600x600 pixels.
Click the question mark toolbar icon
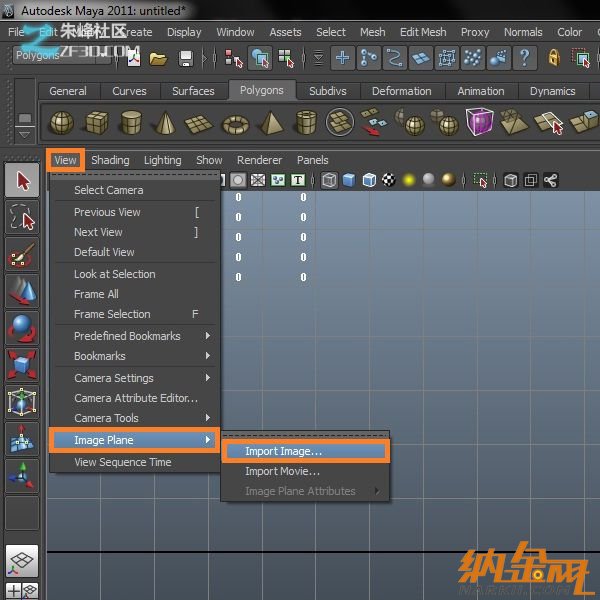coord(525,58)
